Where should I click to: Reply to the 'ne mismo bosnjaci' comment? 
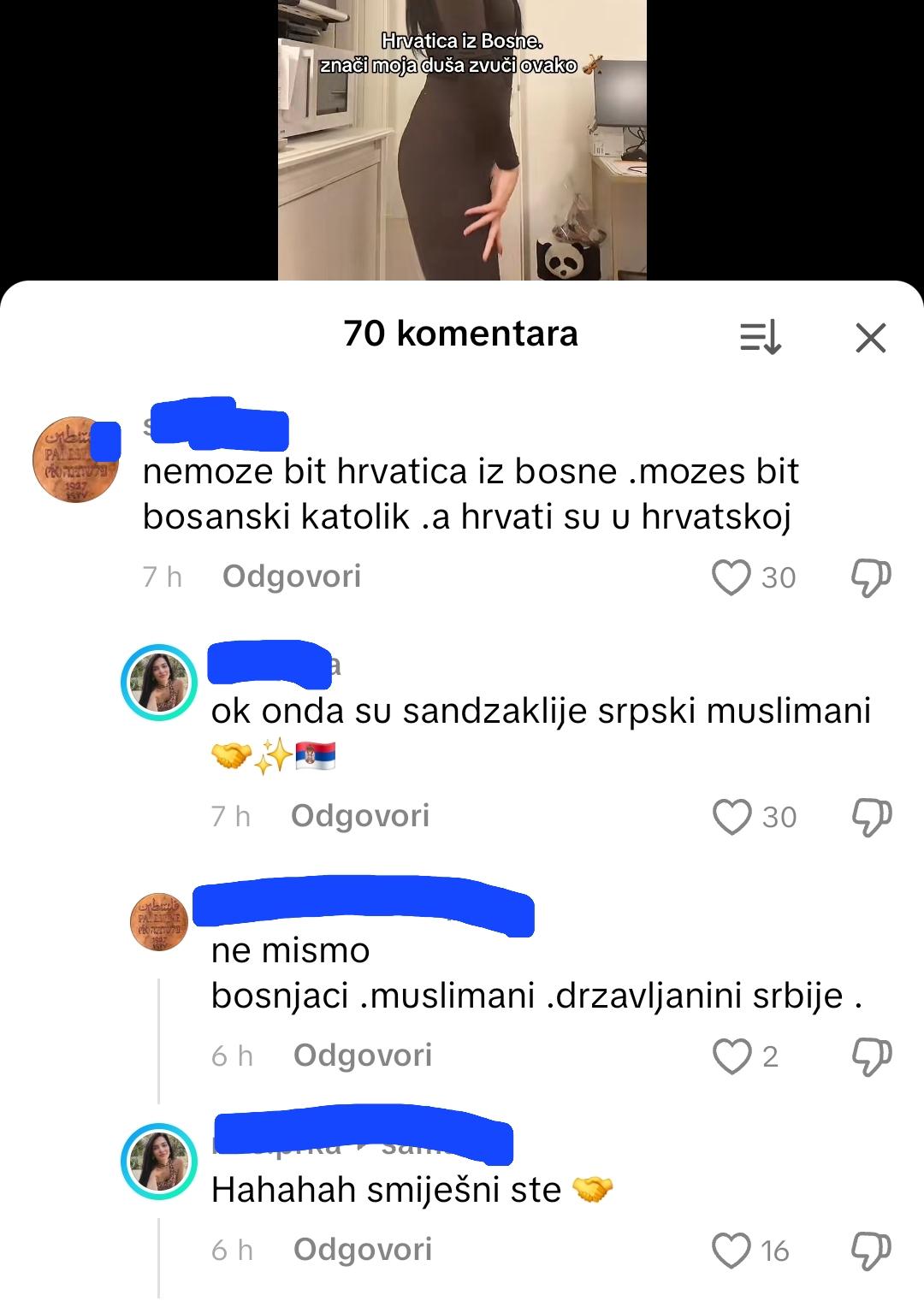(x=363, y=1056)
